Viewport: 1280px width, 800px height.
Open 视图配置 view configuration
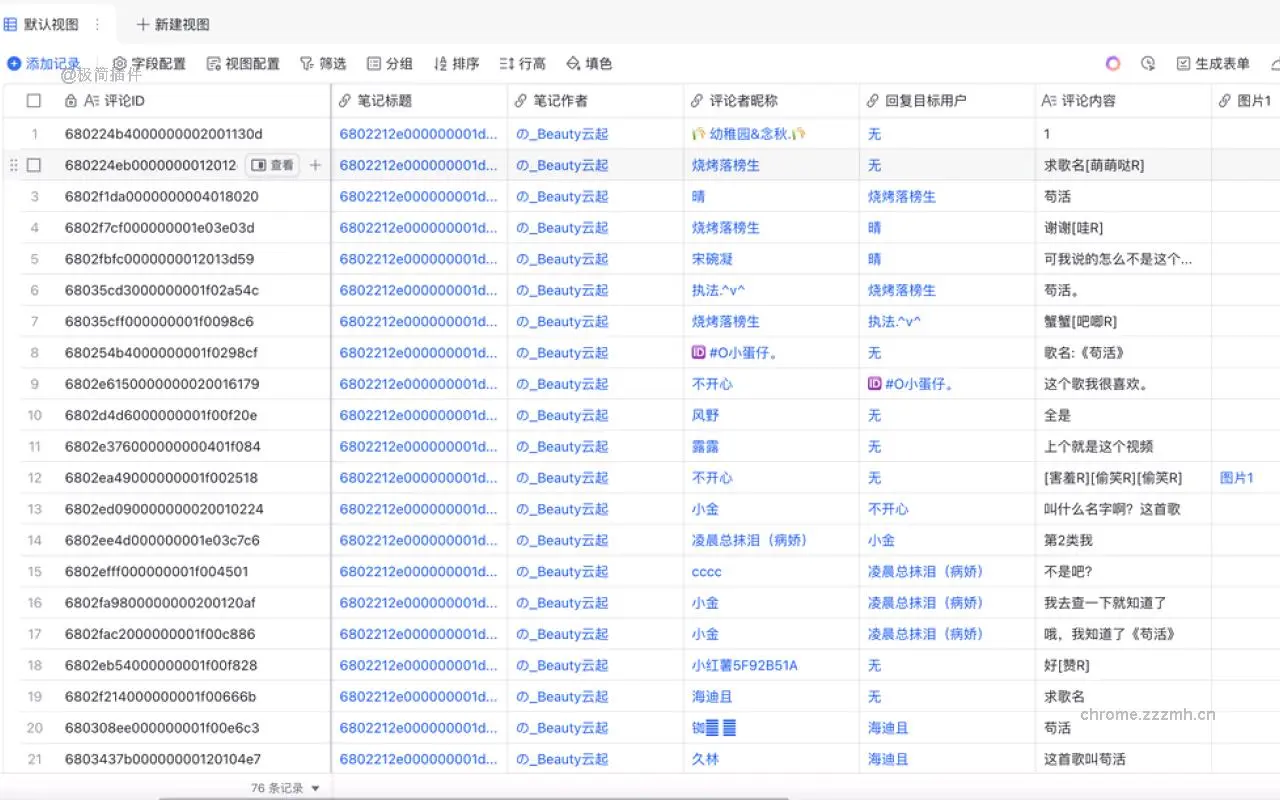pos(243,64)
